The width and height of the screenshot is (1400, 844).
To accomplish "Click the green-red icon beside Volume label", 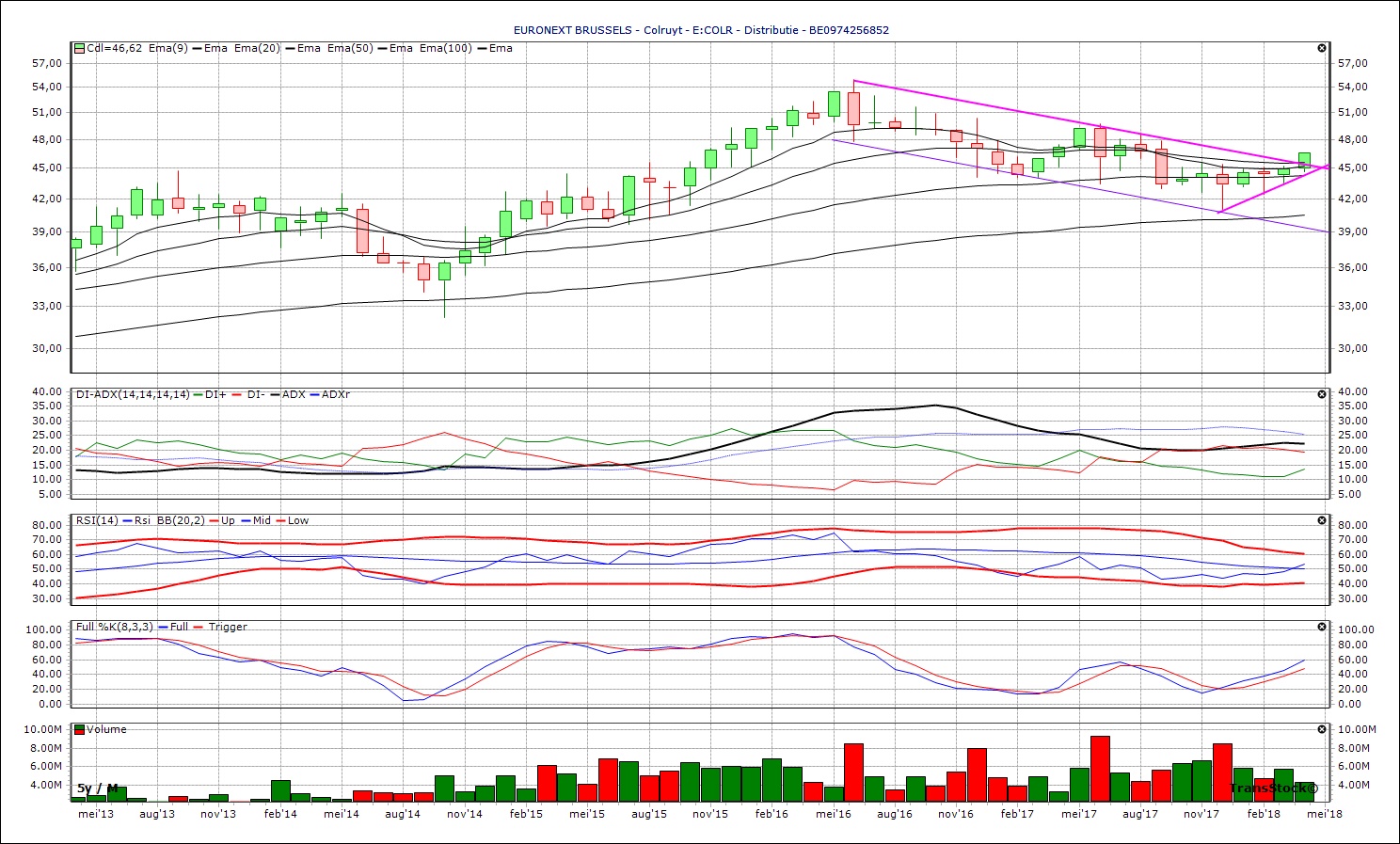I will pos(80,729).
